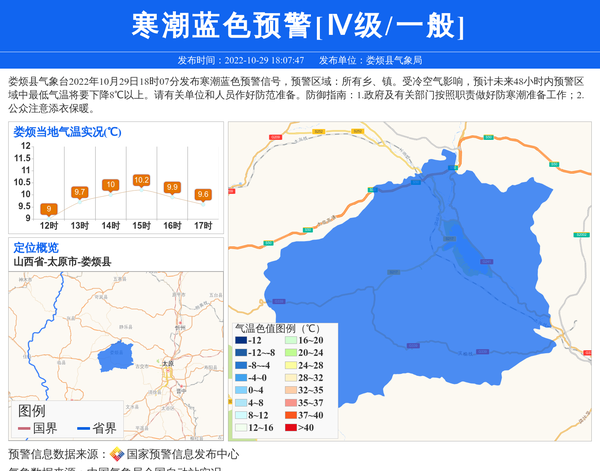Click the 9.7 temperature marker at 13时
The height and width of the screenshot is (471, 600).
point(80,192)
